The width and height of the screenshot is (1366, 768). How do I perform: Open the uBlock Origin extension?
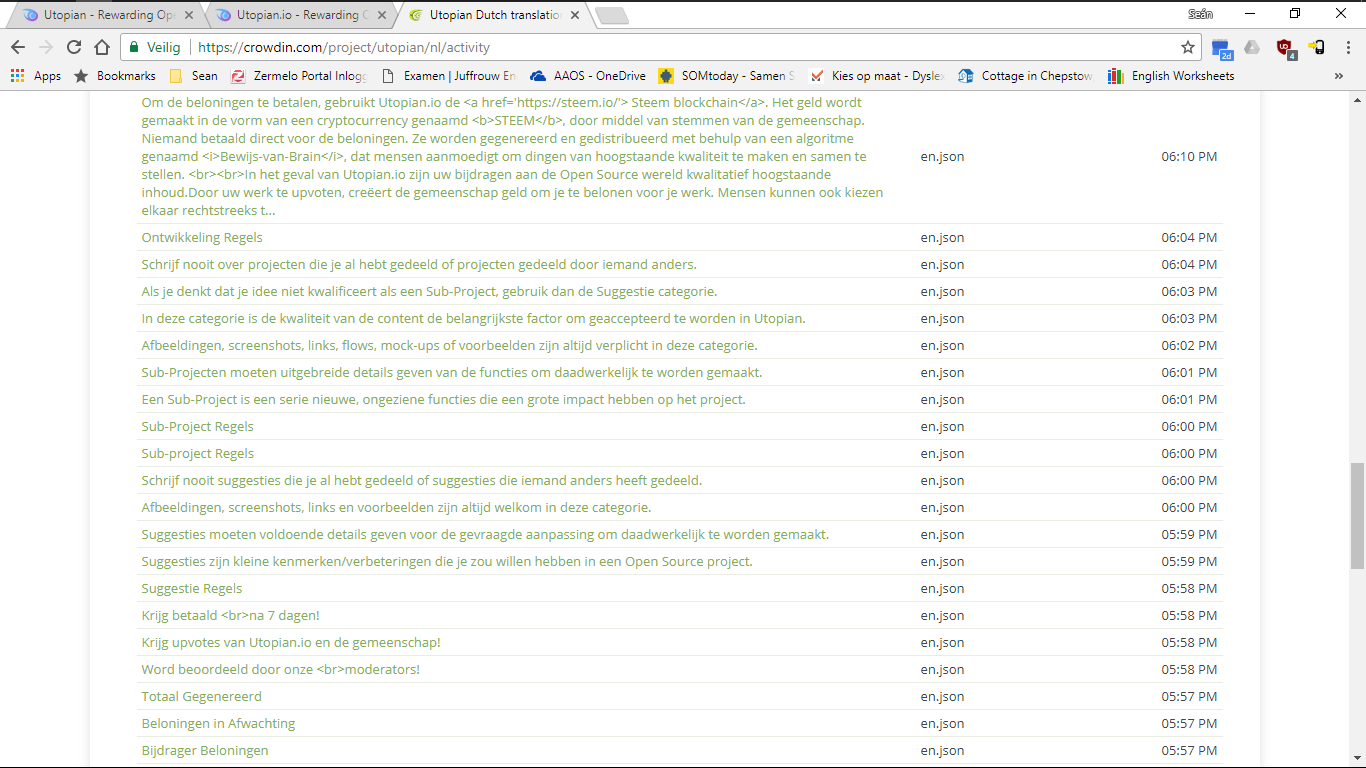(x=1285, y=48)
